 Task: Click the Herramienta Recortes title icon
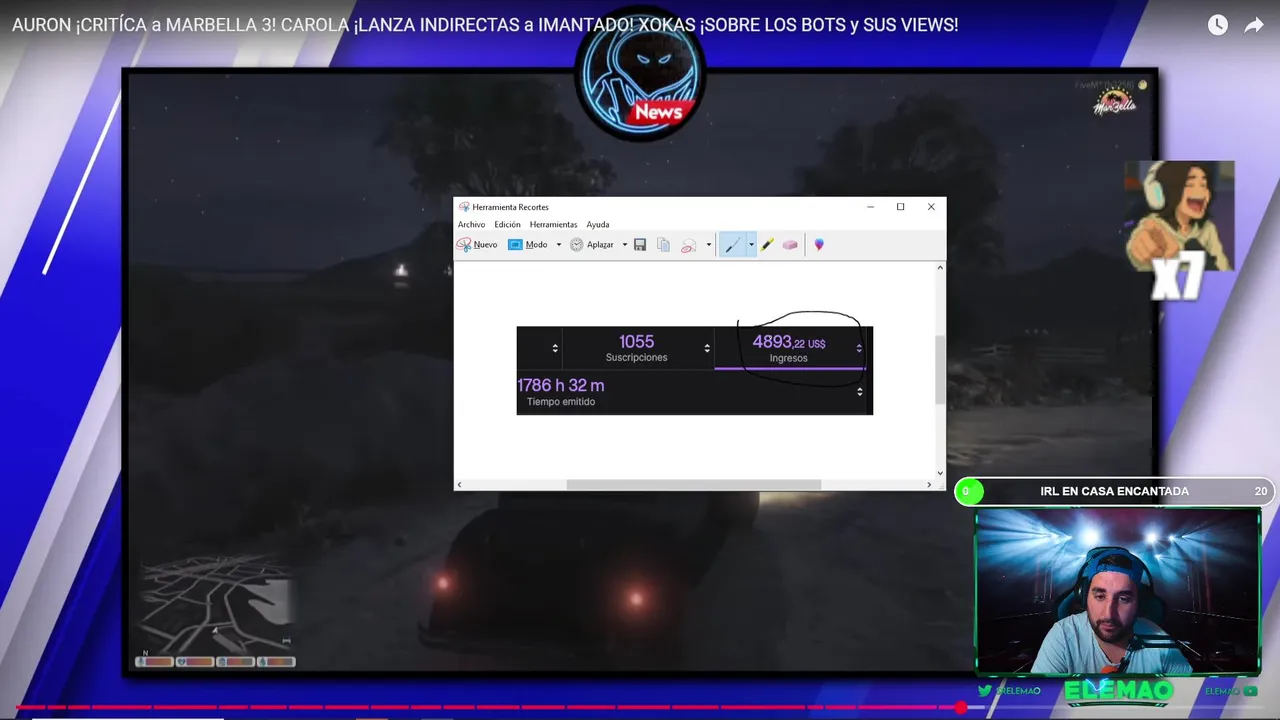pyautogui.click(x=464, y=207)
